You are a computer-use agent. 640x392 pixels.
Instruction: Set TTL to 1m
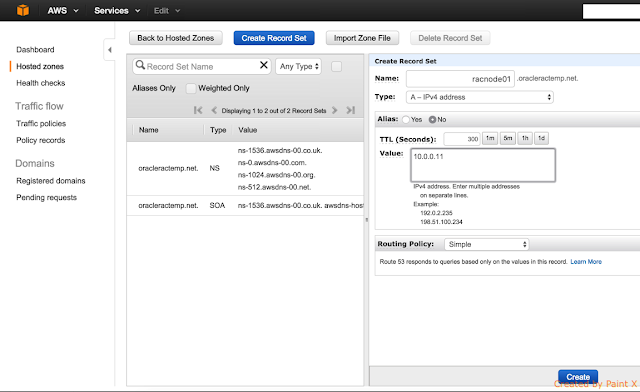click(490, 138)
